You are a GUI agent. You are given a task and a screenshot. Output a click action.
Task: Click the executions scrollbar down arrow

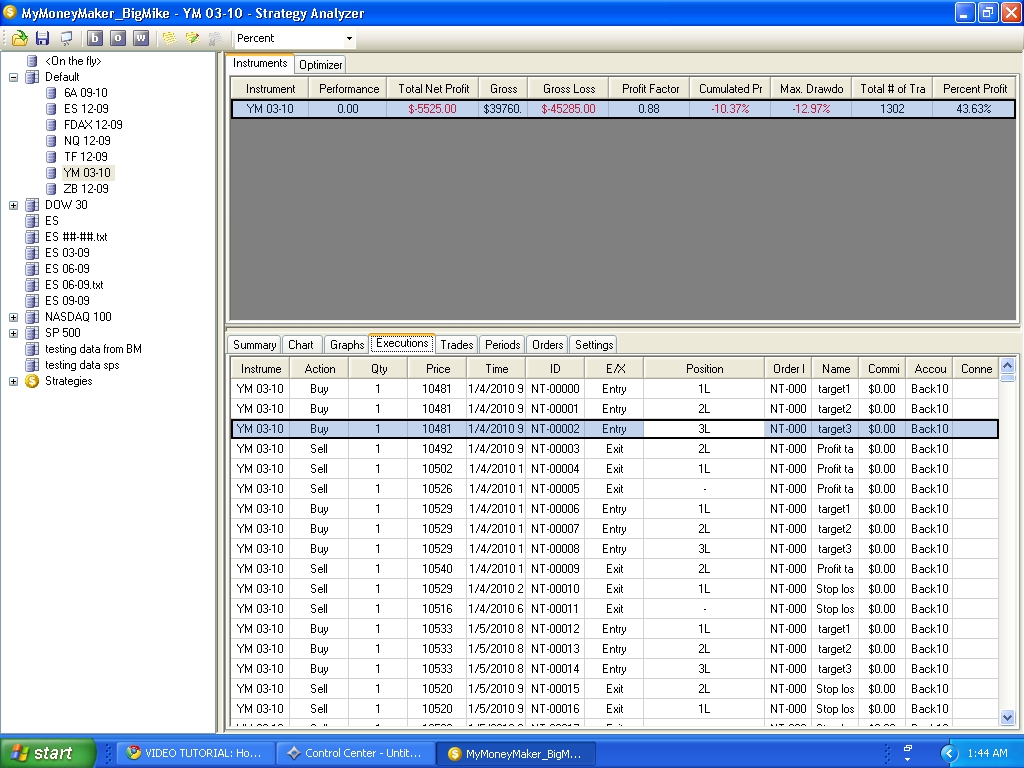coord(1007,718)
